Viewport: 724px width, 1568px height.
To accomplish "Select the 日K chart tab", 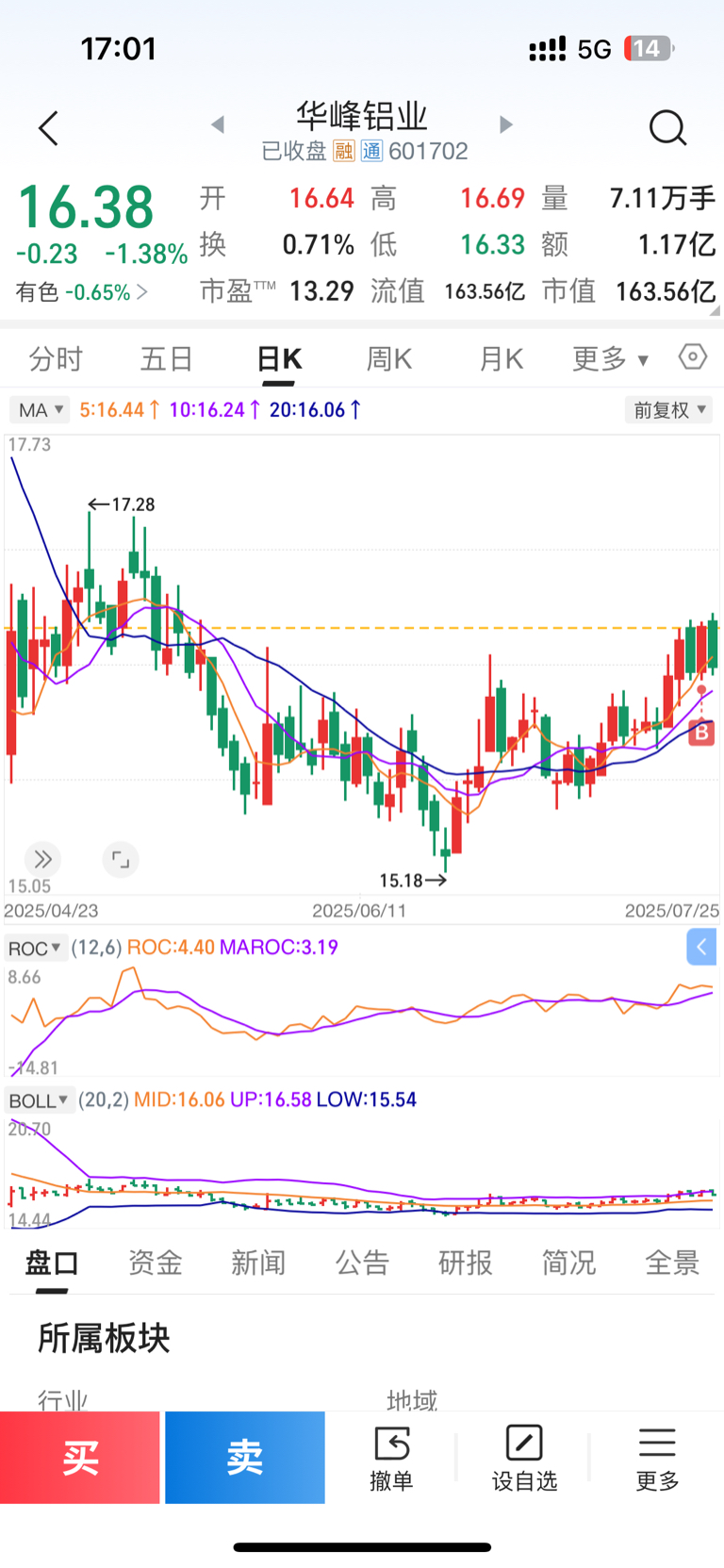I will [x=279, y=358].
